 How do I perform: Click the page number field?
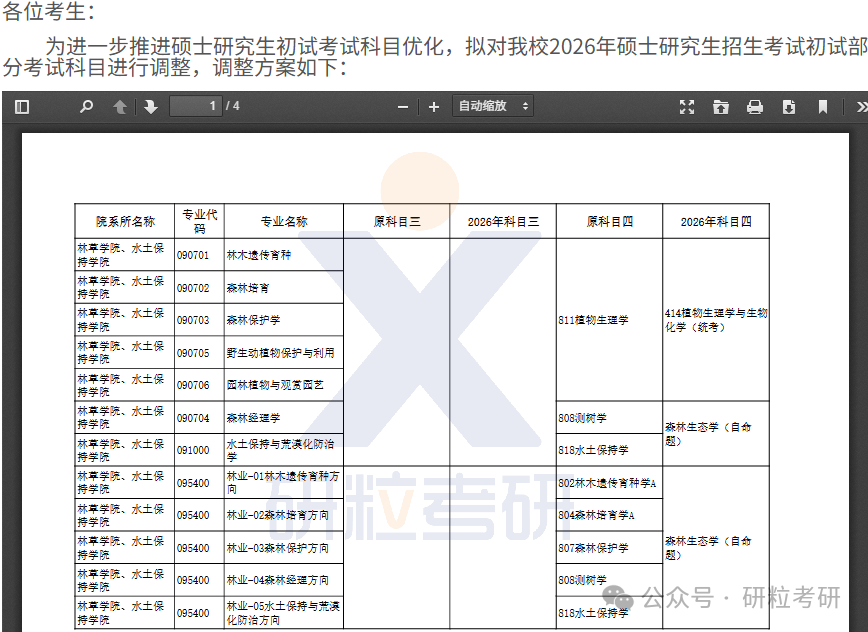pyautogui.click(x=195, y=106)
